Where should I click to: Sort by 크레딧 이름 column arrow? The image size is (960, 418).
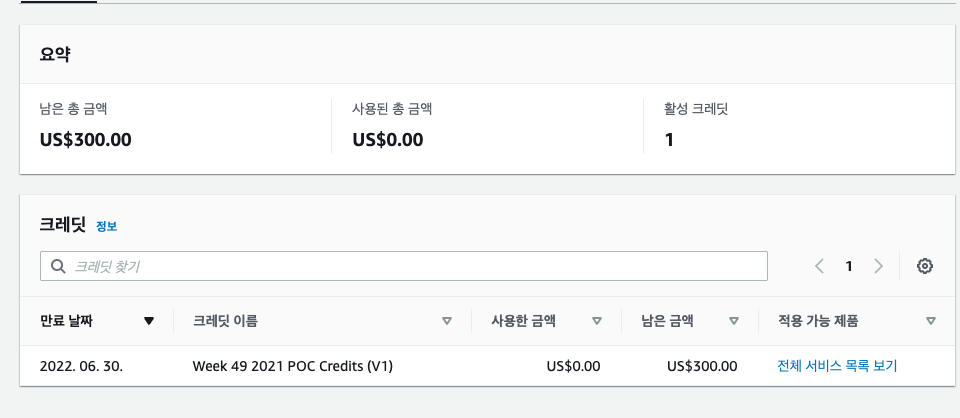point(447,321)
